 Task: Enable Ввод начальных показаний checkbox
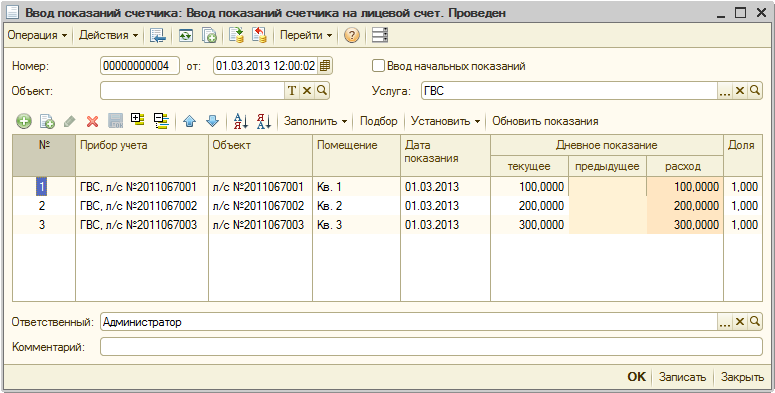(378, 66)
